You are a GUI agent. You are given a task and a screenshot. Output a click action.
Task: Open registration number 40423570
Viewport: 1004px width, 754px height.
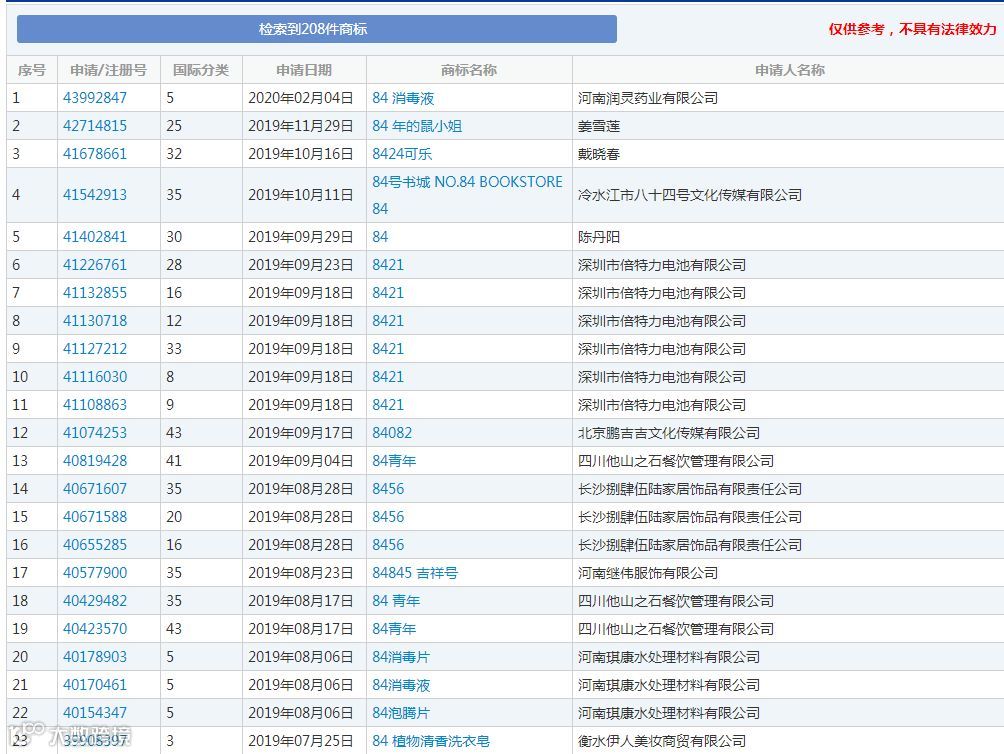coord(95,629)
